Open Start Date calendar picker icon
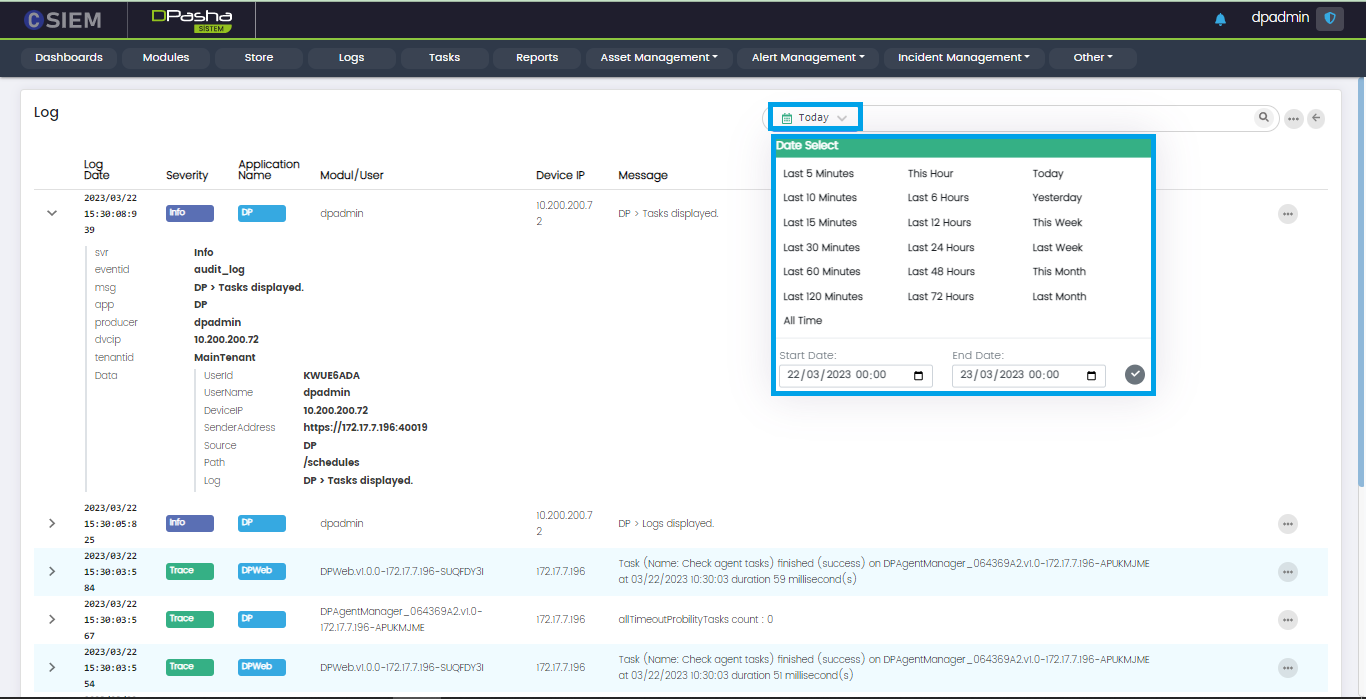 (918, 376)
